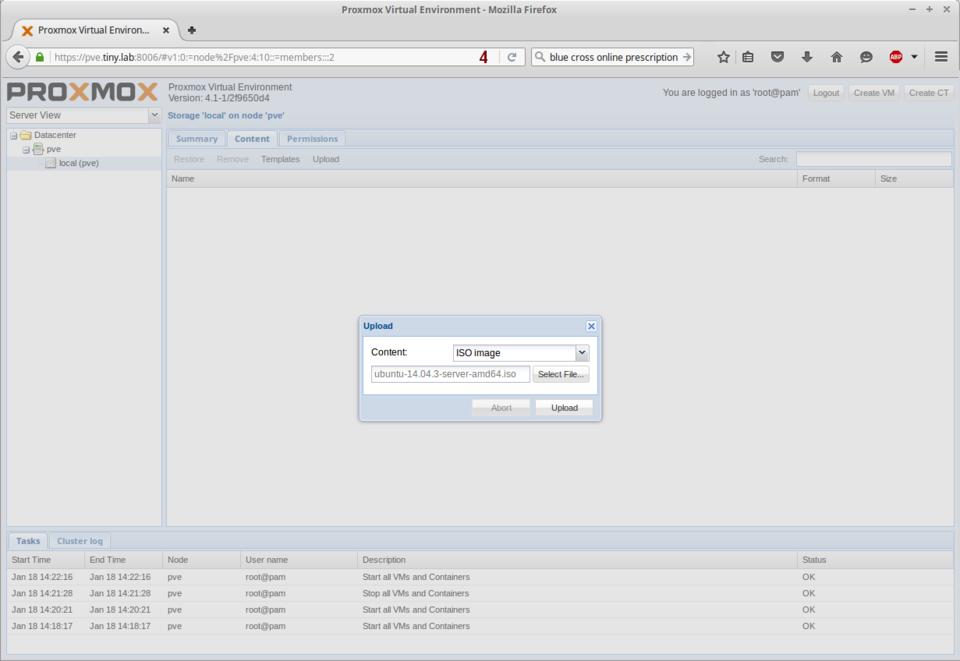960x661 pixels.
Task: Open Firefox hamburger menu
Action: click(x=941, y=57)
